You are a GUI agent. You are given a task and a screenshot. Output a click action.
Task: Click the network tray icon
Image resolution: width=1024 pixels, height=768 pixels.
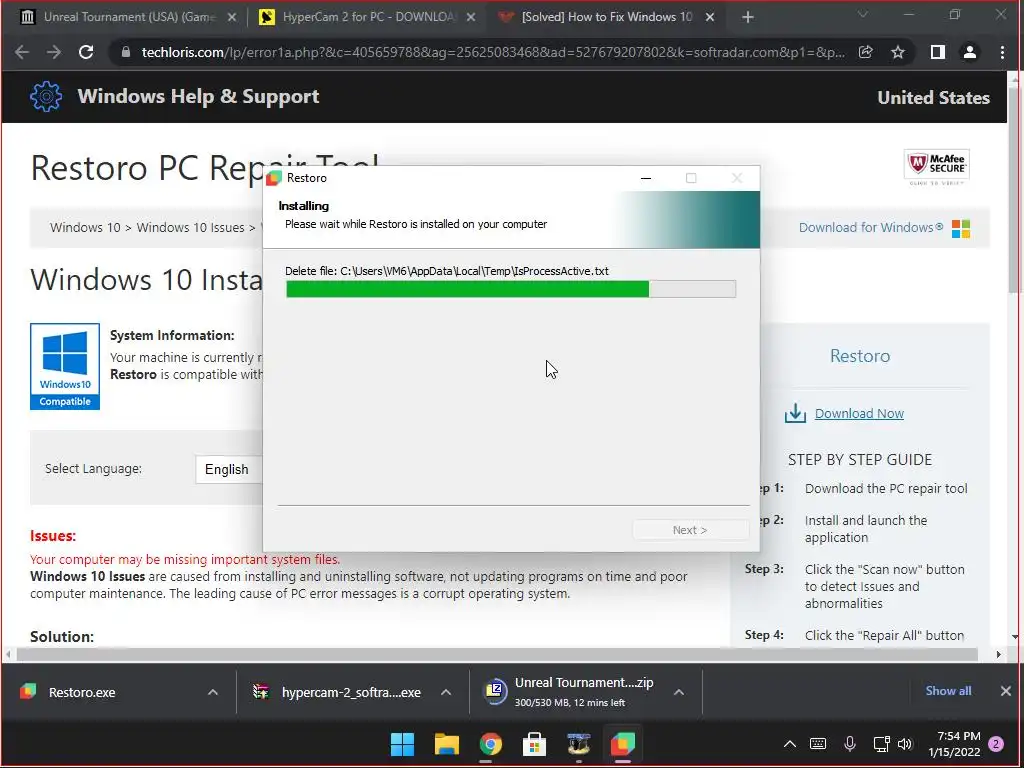[882, 744]
